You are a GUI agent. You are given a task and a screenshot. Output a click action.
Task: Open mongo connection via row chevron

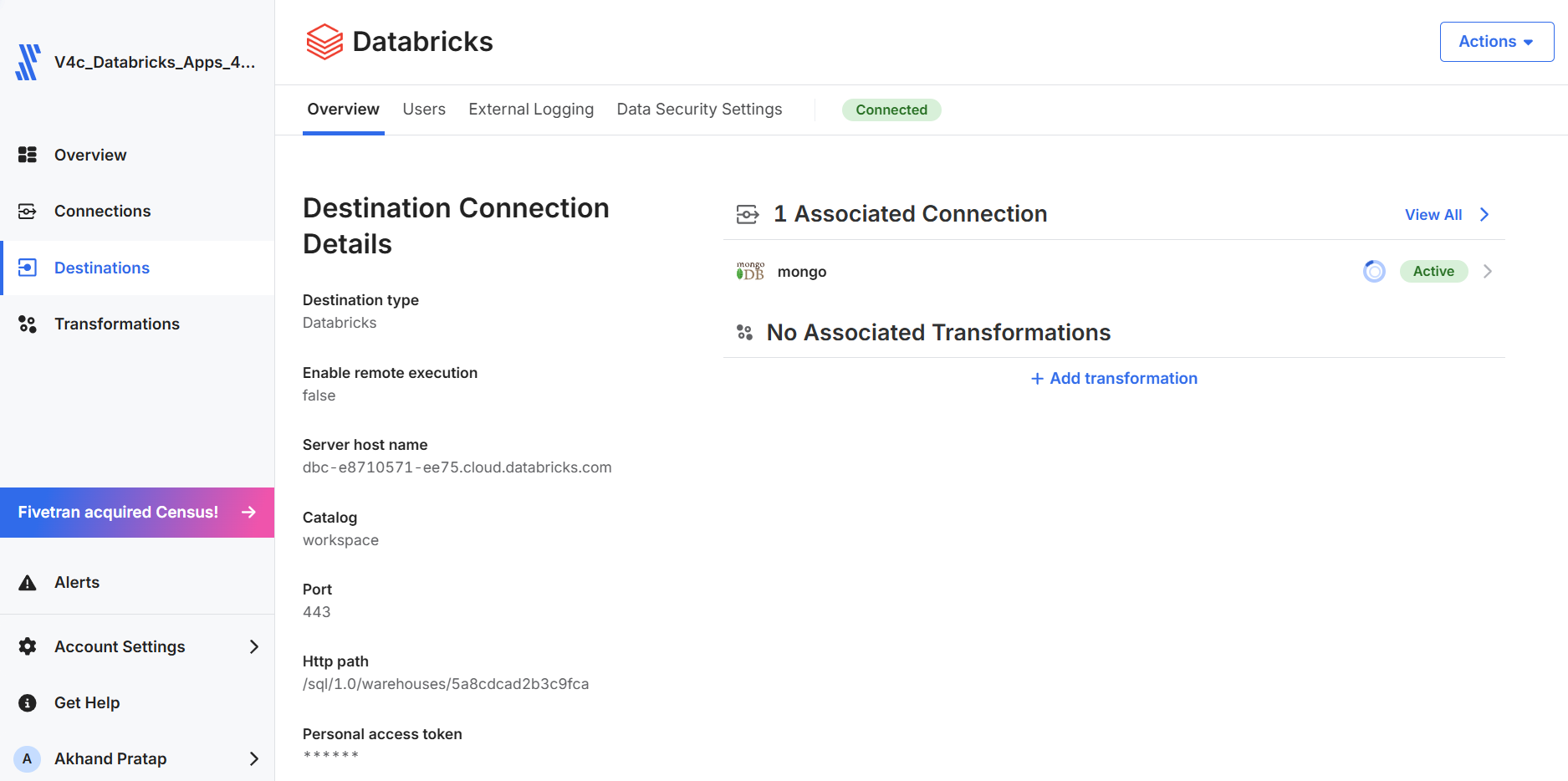[x=1488, y=271]
